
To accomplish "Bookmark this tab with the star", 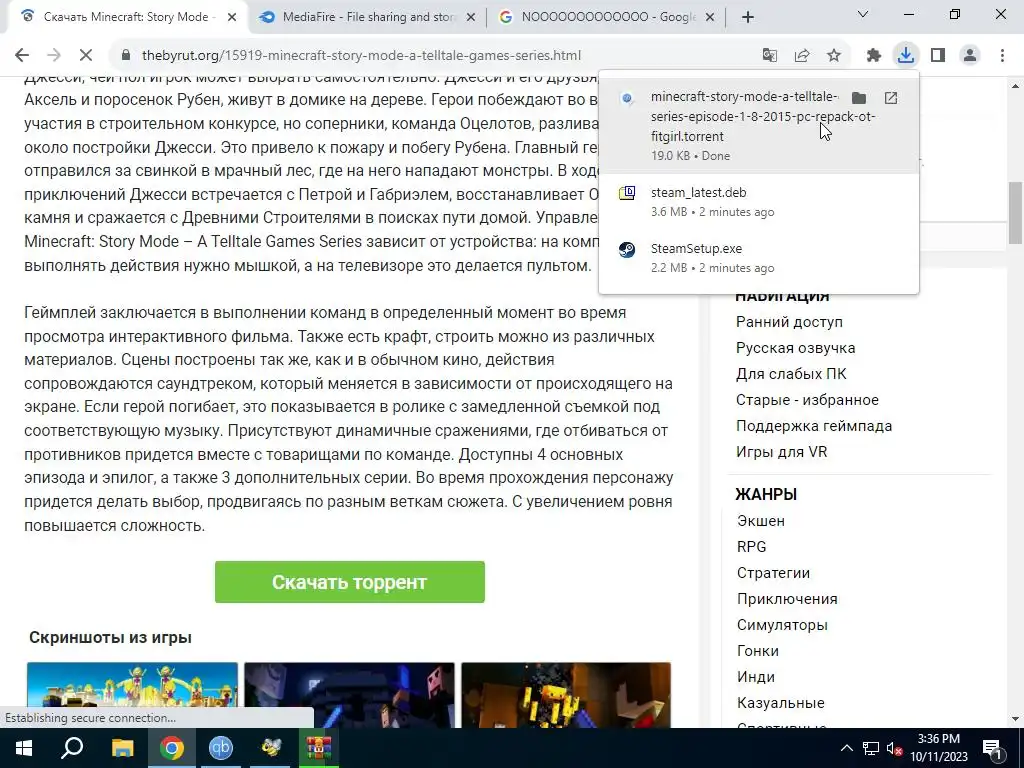I will click(834, 56).
